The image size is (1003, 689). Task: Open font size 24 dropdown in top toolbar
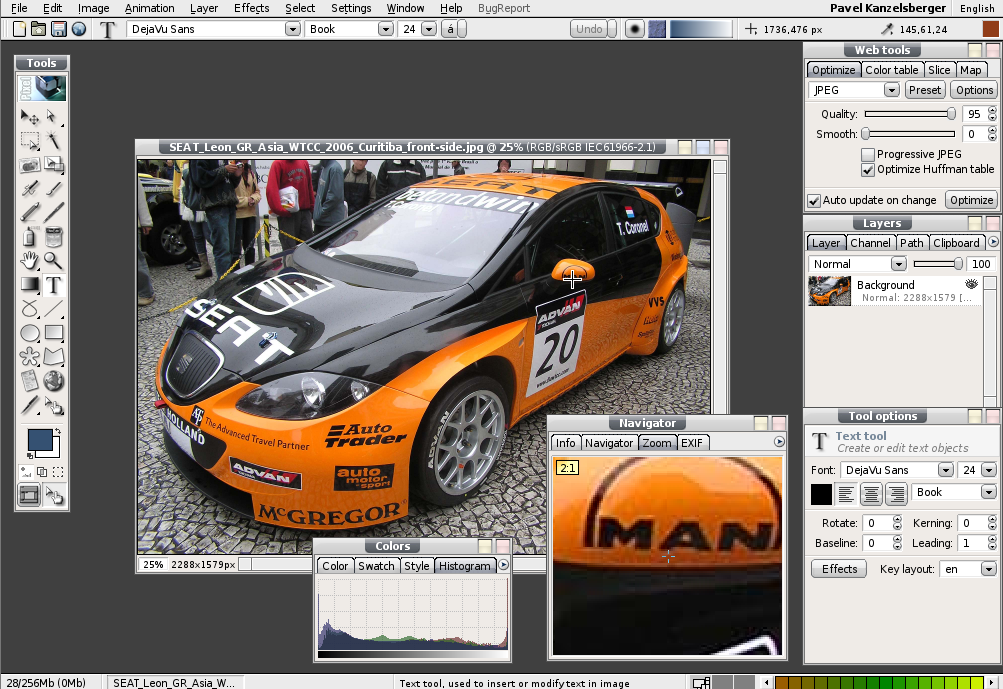429,29
